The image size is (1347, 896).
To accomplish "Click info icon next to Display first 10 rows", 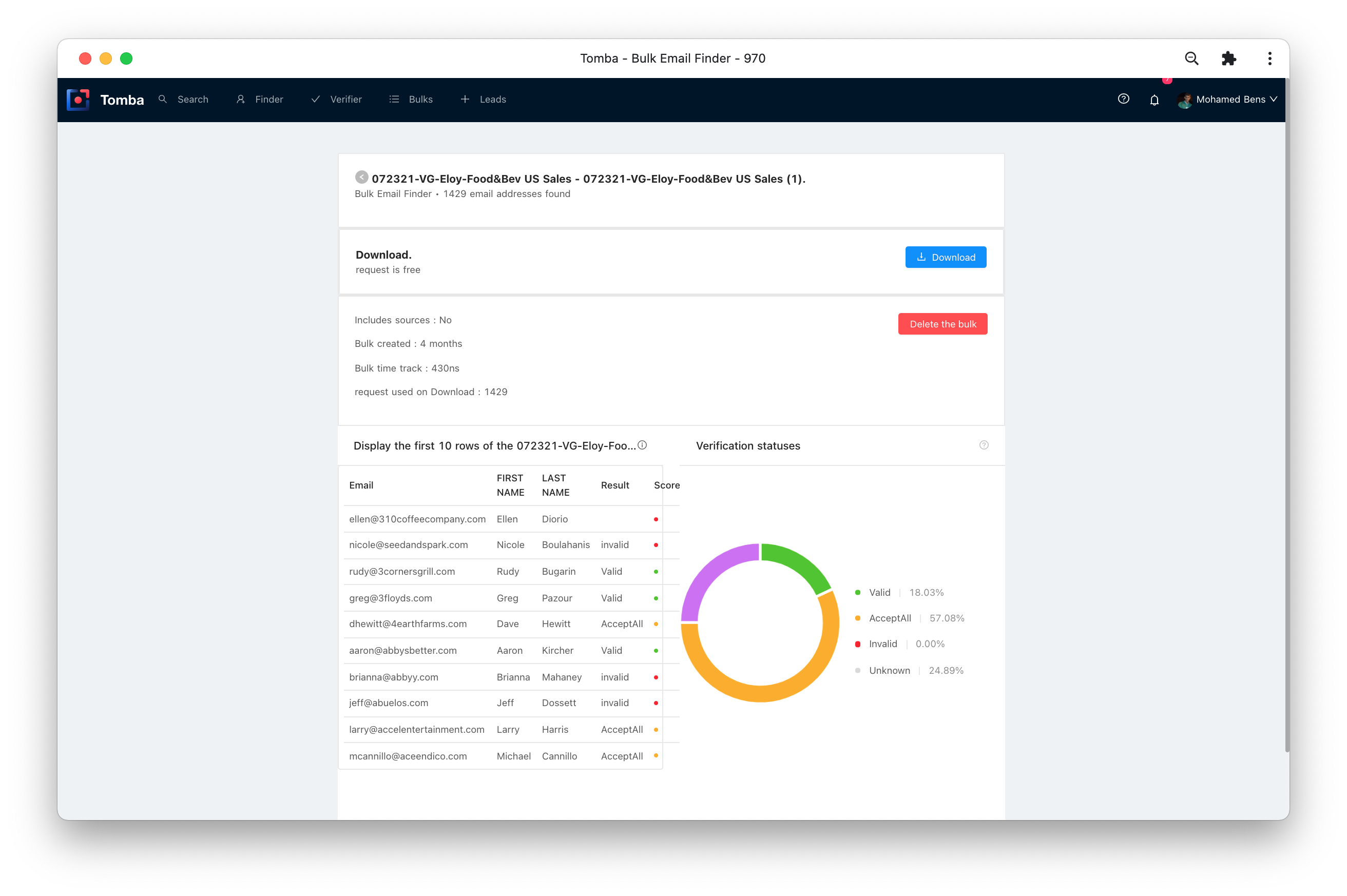I will 642,445.
